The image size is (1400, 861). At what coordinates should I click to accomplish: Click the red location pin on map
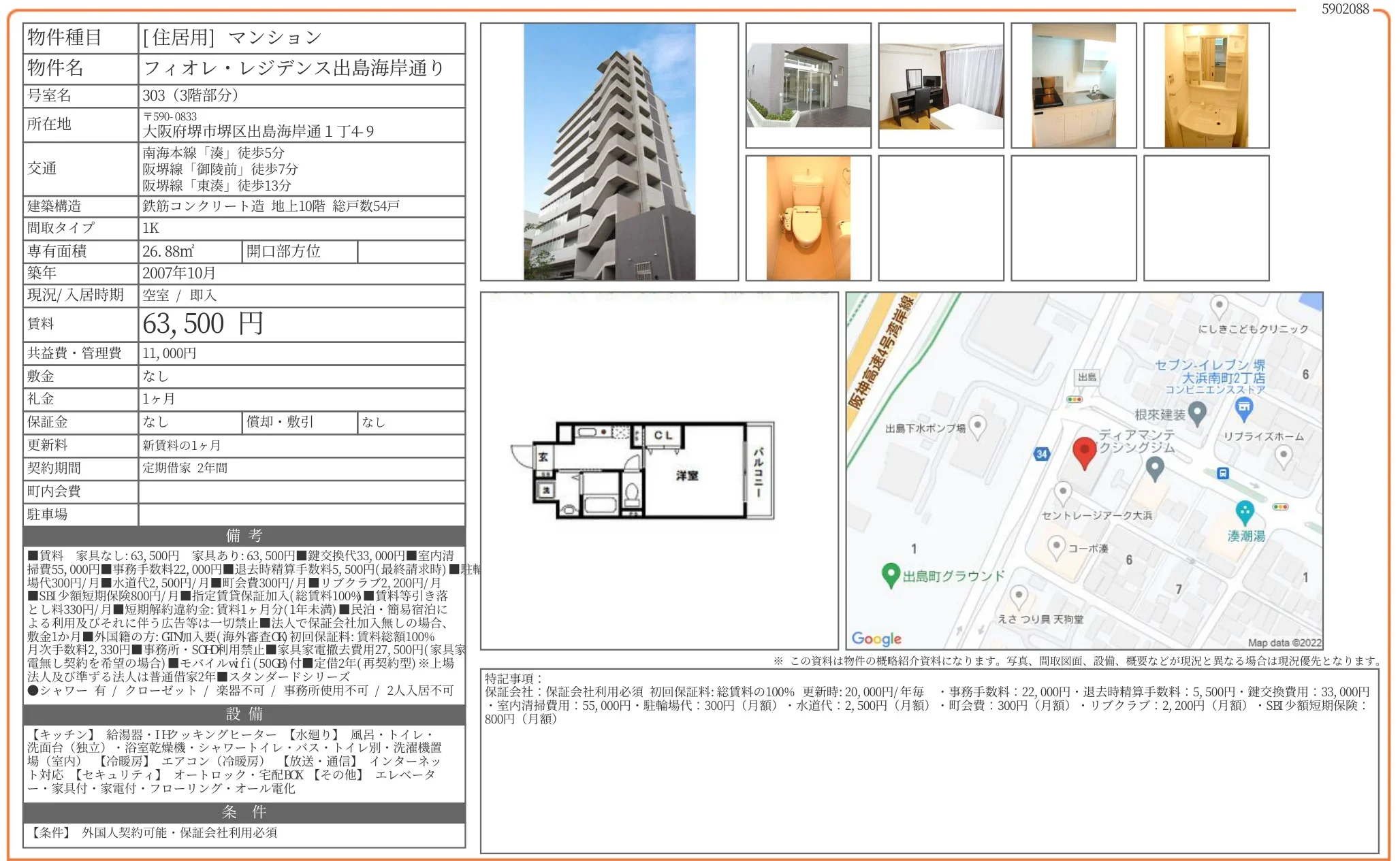pos(1084,450)
